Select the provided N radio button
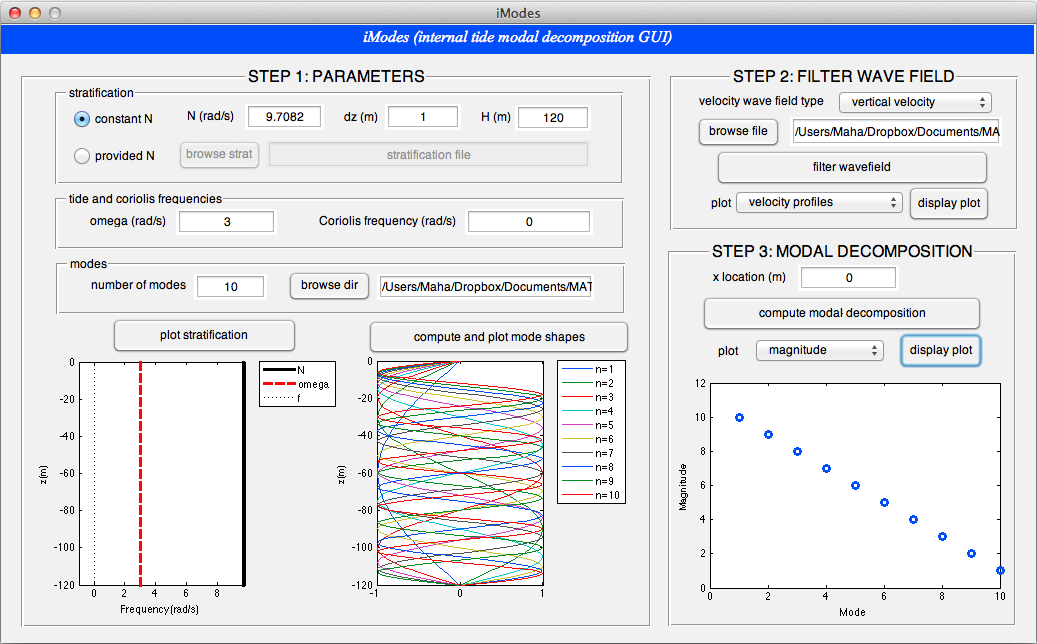1037x644 pixels. [81, 156]
